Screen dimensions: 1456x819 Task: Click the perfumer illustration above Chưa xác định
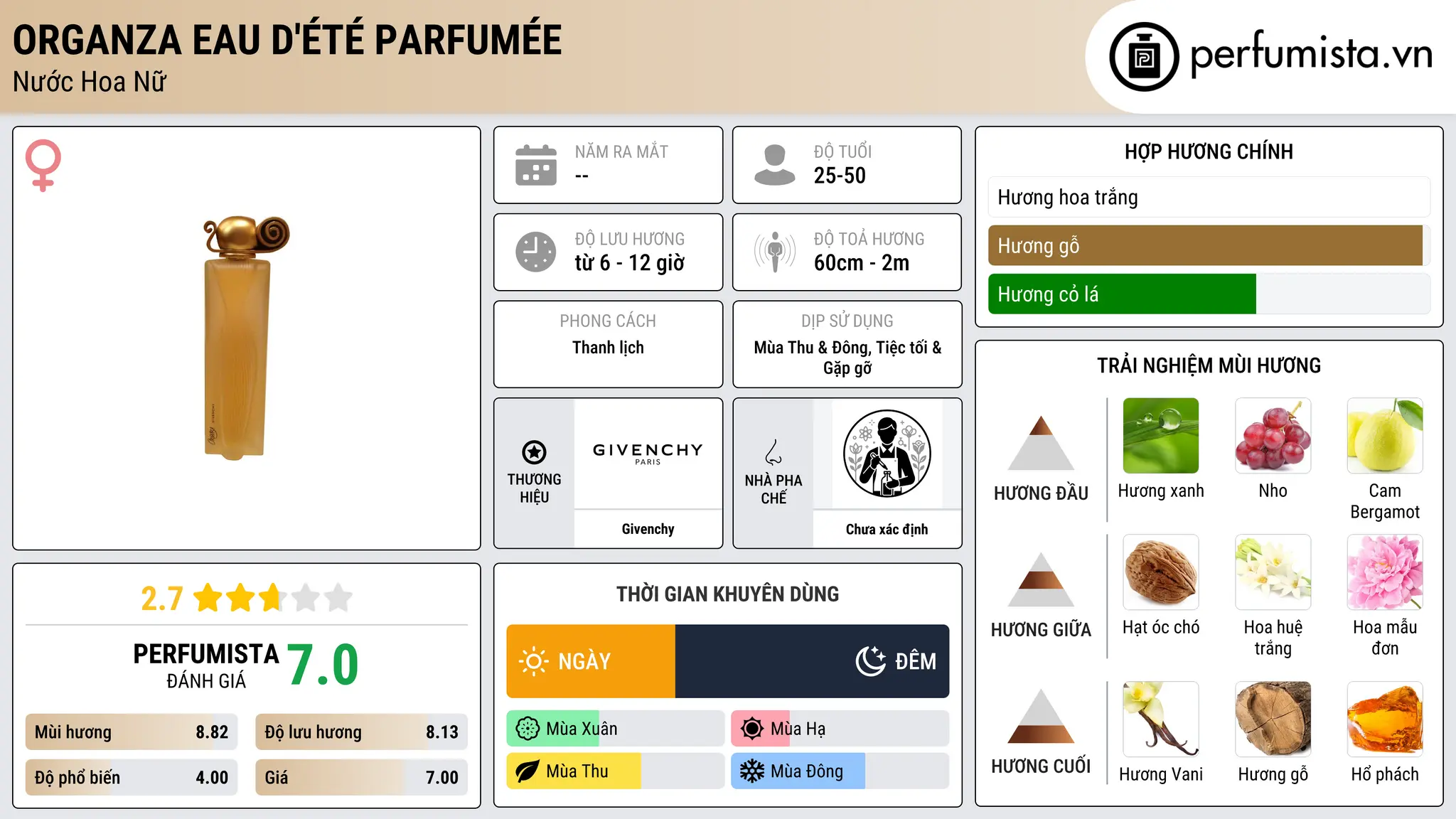(x=887, y=454)
